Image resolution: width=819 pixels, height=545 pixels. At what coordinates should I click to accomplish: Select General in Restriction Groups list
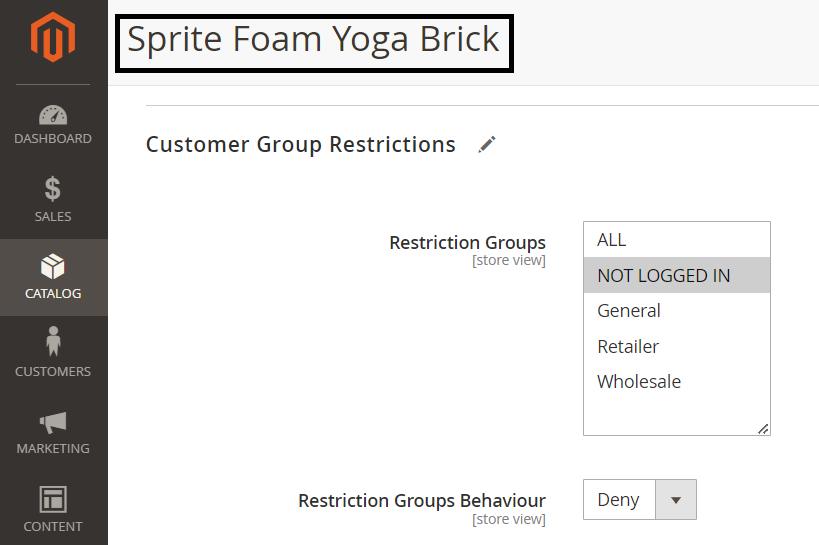click(629, 311)
